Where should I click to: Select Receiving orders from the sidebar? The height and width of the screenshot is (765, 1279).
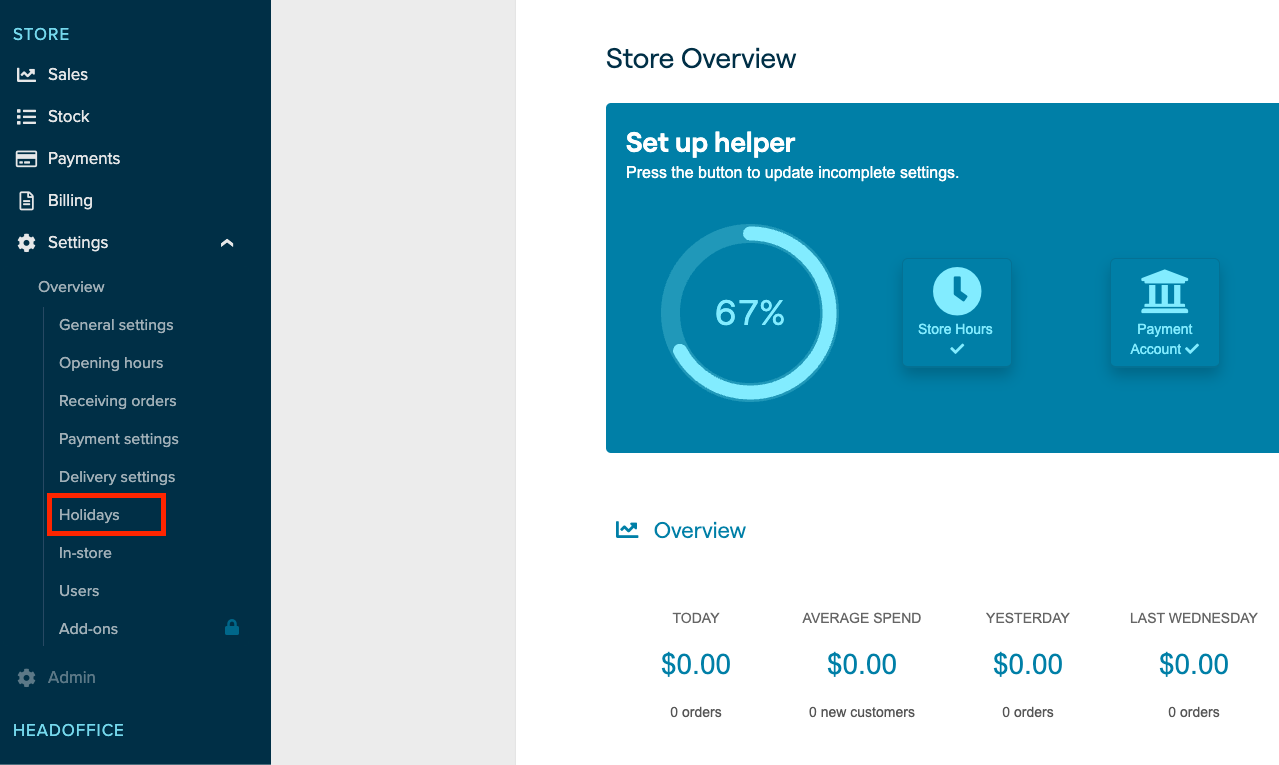(x=117, y=400)
